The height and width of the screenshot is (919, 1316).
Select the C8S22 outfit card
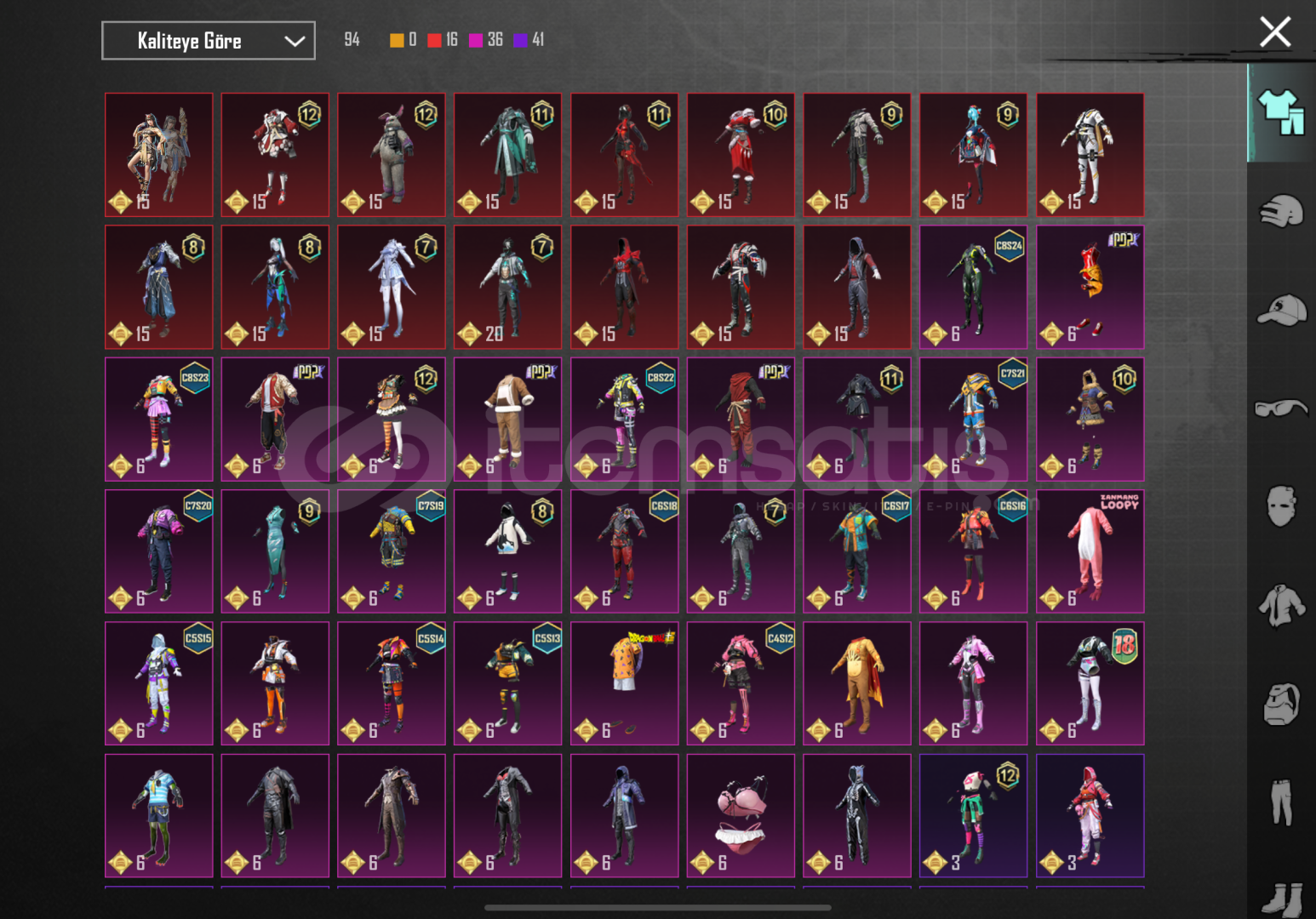tap(625, 420)
